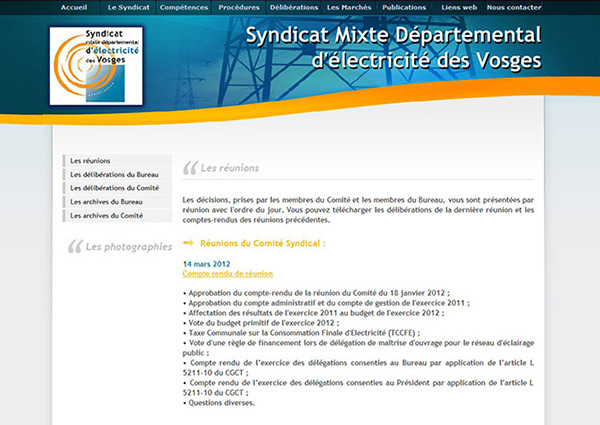The height and width of the screenshot is (425, 600).
Task: Open Les délibérations du Comité sidebar link
Action: point(117,188)
